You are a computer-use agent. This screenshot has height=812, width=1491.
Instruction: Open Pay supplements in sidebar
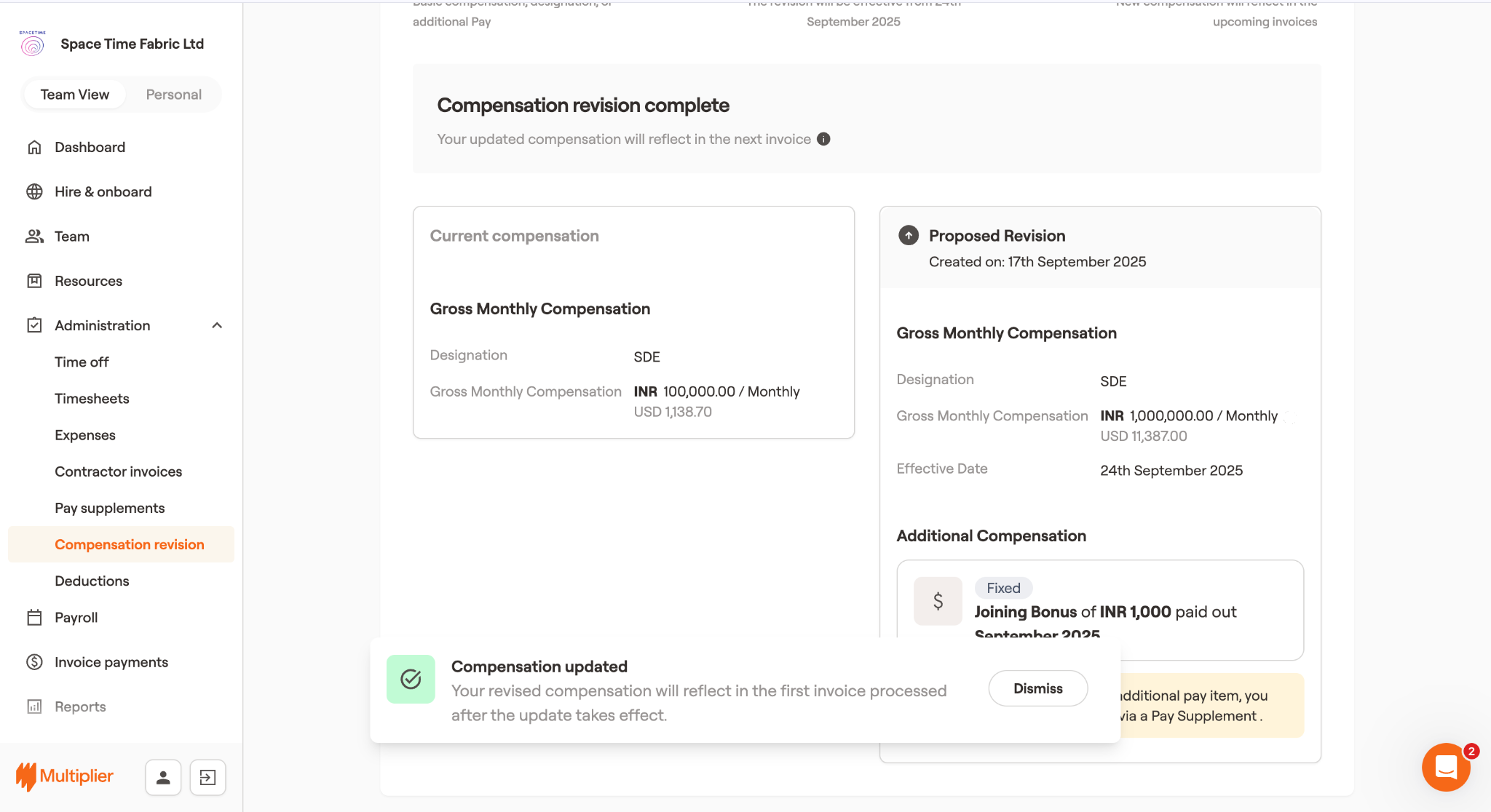109,508
